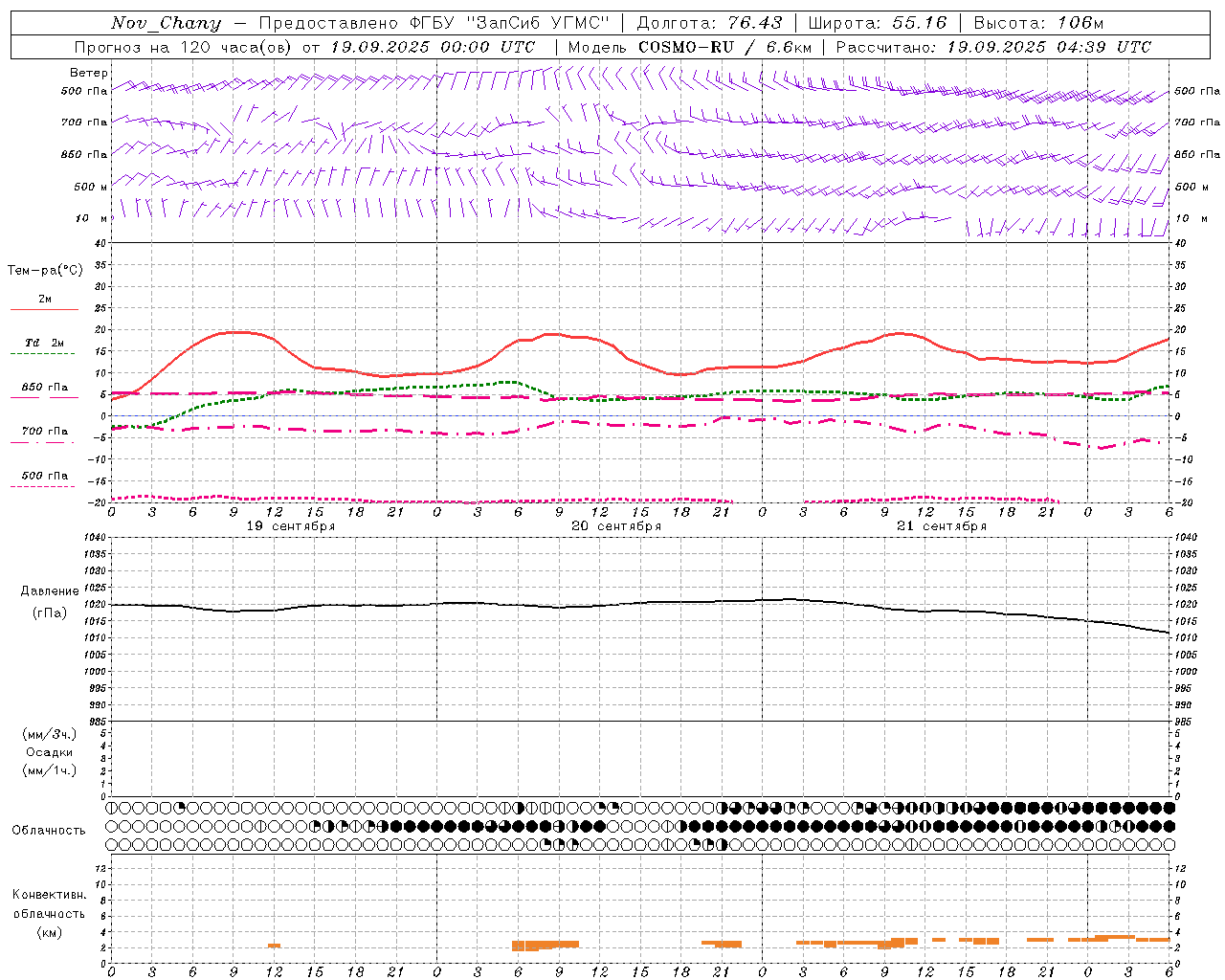Click the date label 20 сентября

click(x=616, y=526)
